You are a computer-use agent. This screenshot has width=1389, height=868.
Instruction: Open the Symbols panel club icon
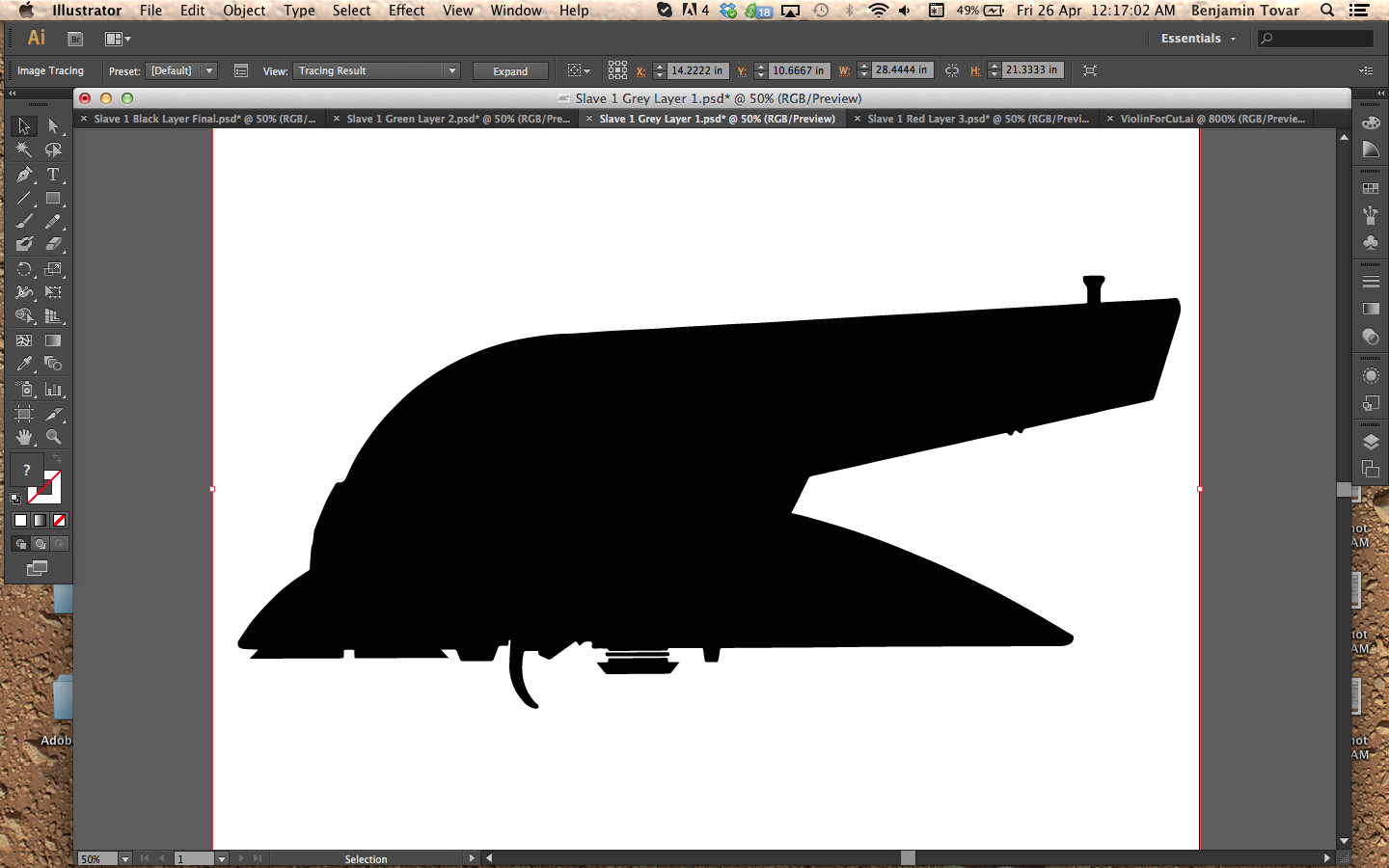pos(1371,242)
